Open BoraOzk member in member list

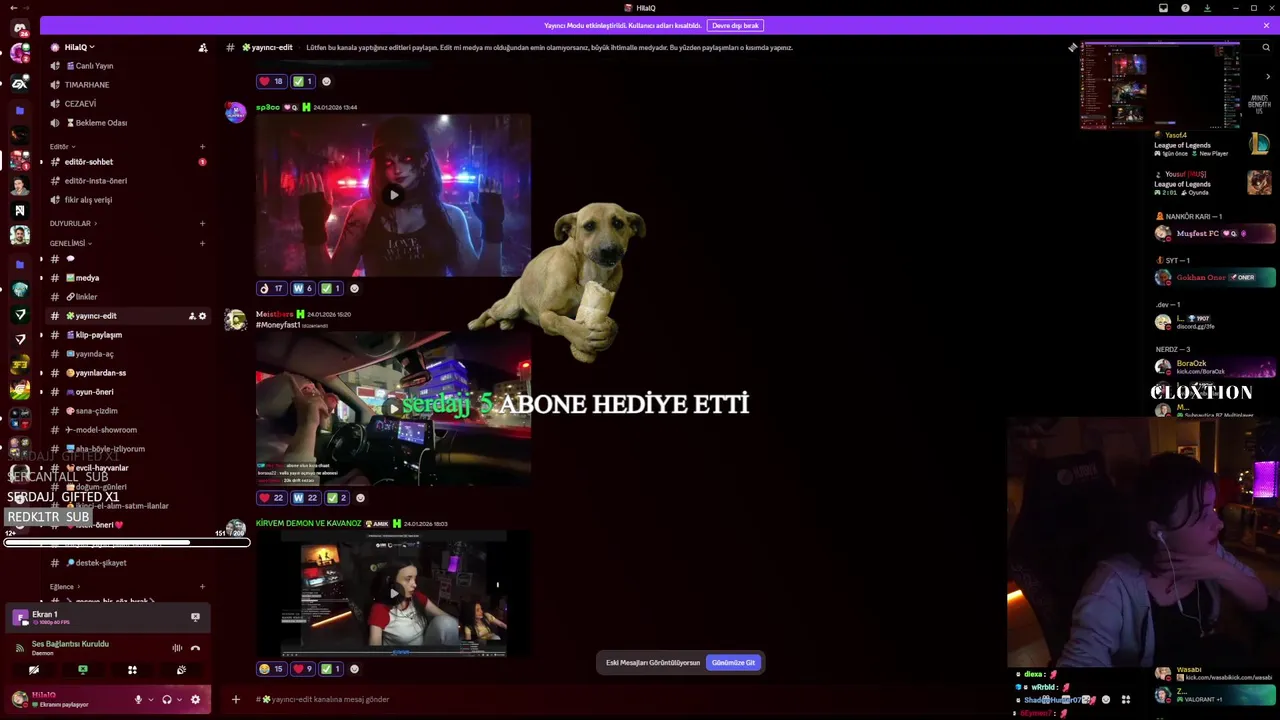pyautogui.click(x=1215, y=367)
